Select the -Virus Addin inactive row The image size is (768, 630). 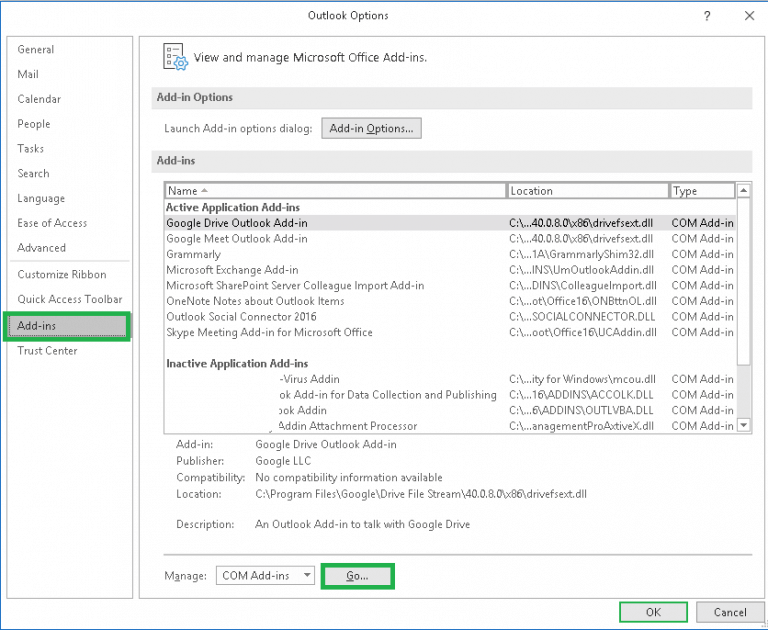pos(450,379)
